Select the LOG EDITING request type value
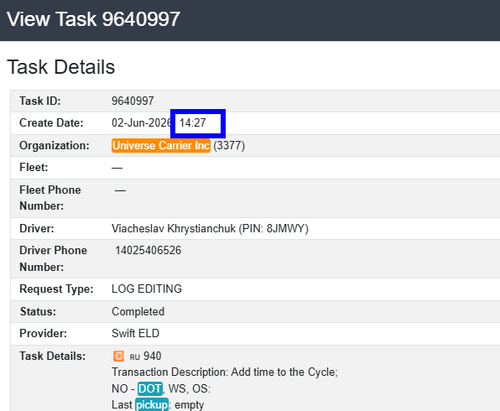Viewport: 500px width, 411px height. pyautogui.click(x=147, y=289)
